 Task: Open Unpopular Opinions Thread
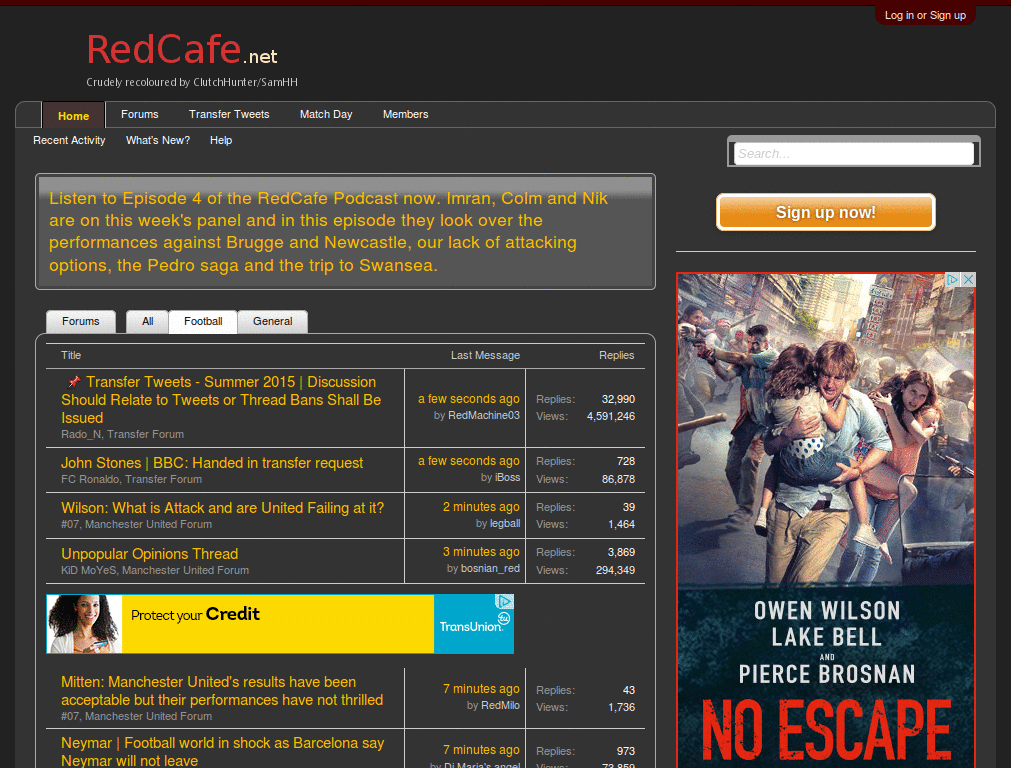pyautogui.click(x=150, y=554)
